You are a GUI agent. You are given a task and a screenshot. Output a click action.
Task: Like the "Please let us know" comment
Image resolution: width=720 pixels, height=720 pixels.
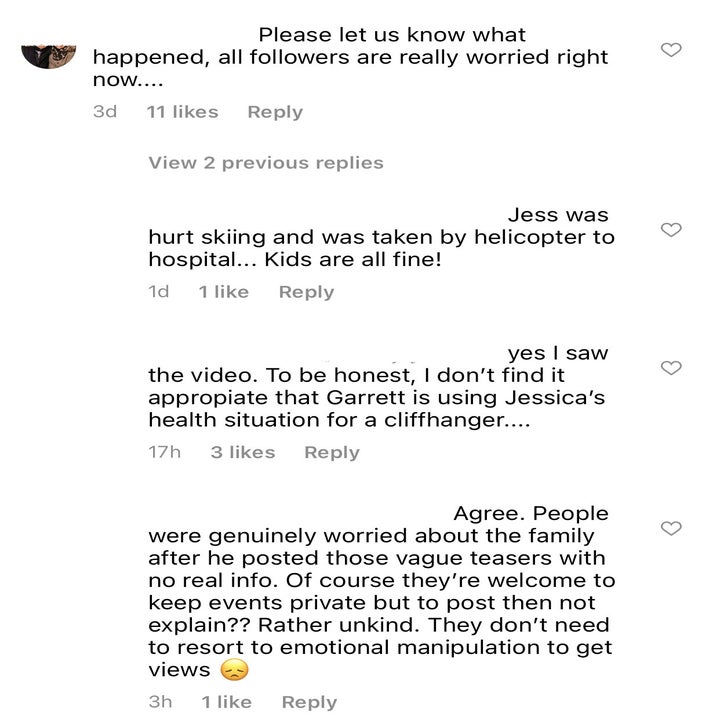pyautogui.click(x=672, y=49)
